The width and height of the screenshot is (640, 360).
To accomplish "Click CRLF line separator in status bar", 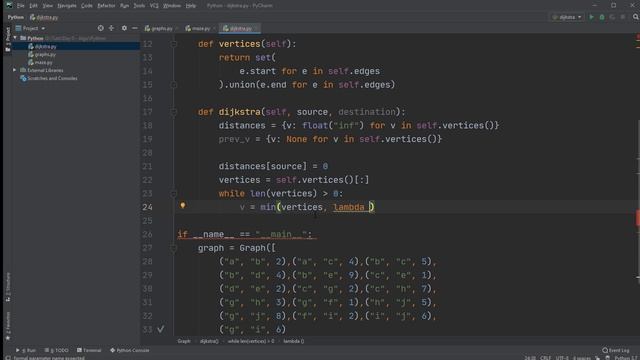I will pos(546,358).
